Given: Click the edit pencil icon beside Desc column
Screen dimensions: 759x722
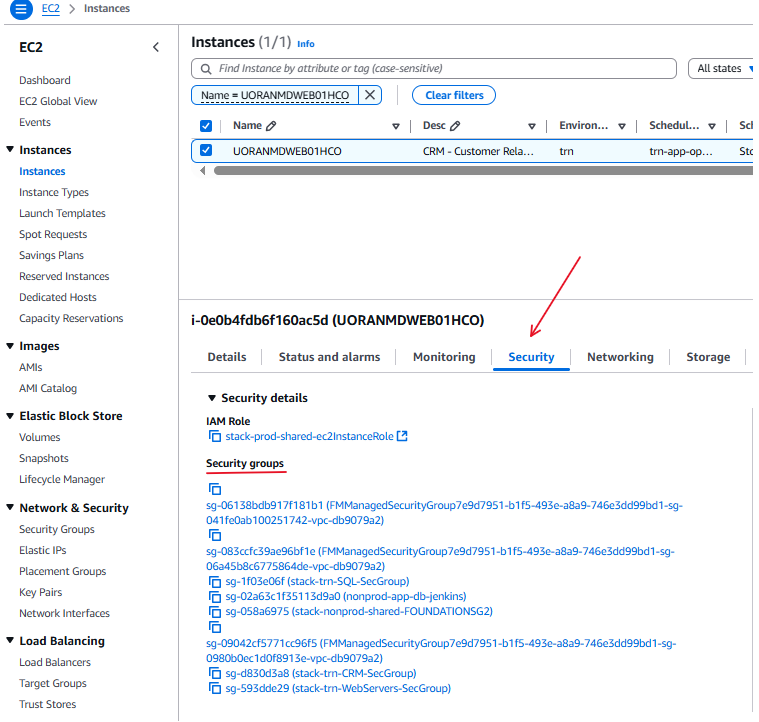Looking at the screenshot, I should (455, 126).
